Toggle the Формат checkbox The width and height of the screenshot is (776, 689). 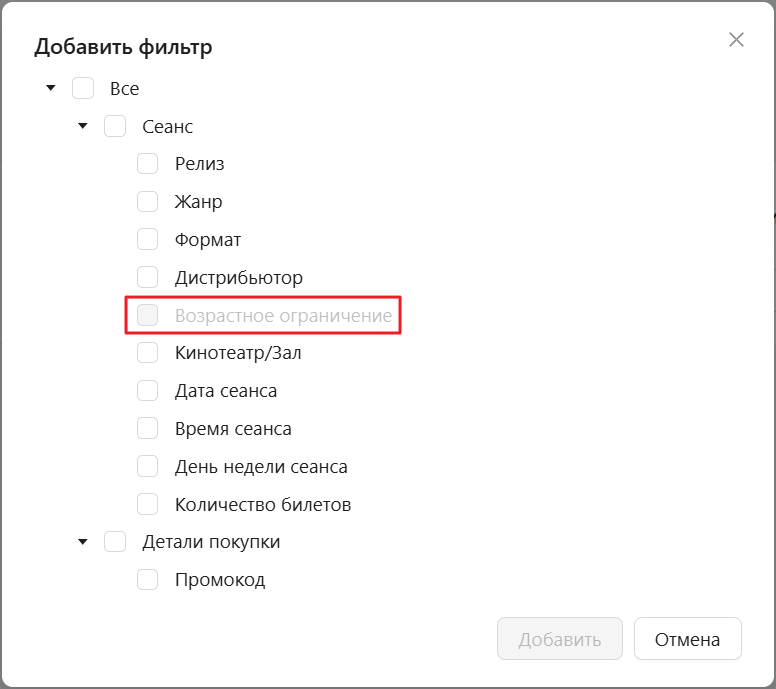(147, 240)
